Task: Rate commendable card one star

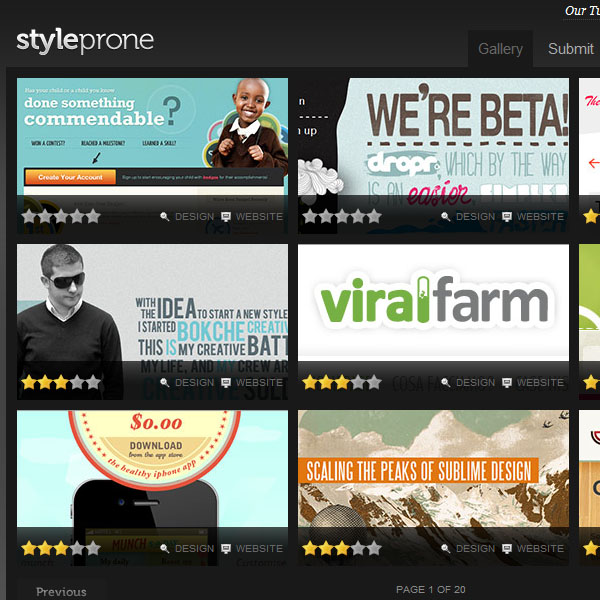Action: pos(29,216)
